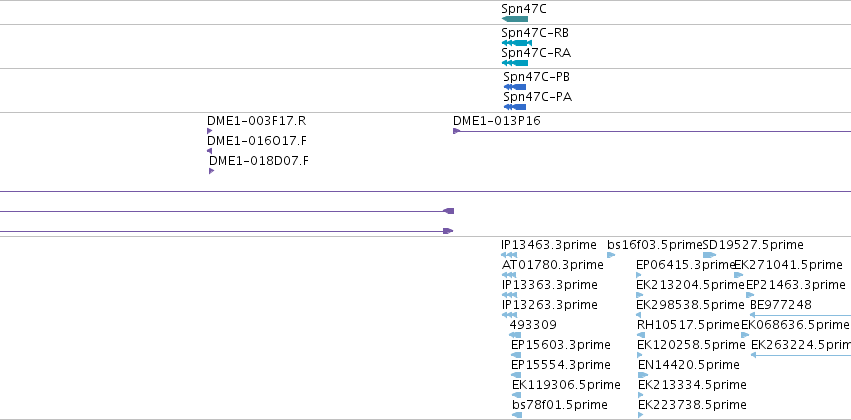
Task: Open the bs16f03.5prime feature label
Action: click(655, 245)
